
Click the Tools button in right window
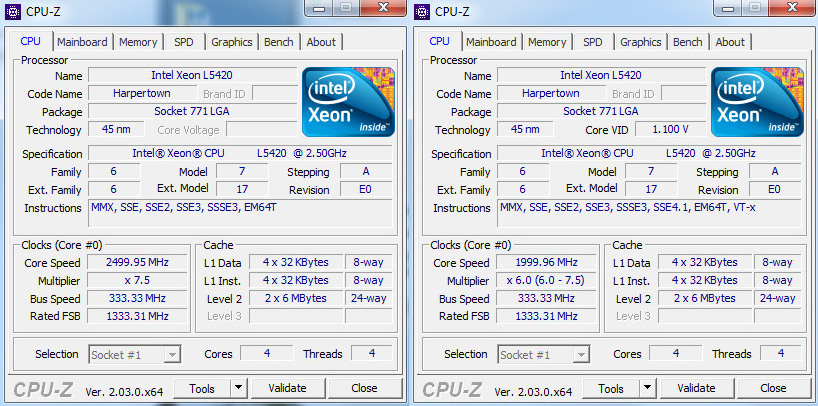point(611,389)
